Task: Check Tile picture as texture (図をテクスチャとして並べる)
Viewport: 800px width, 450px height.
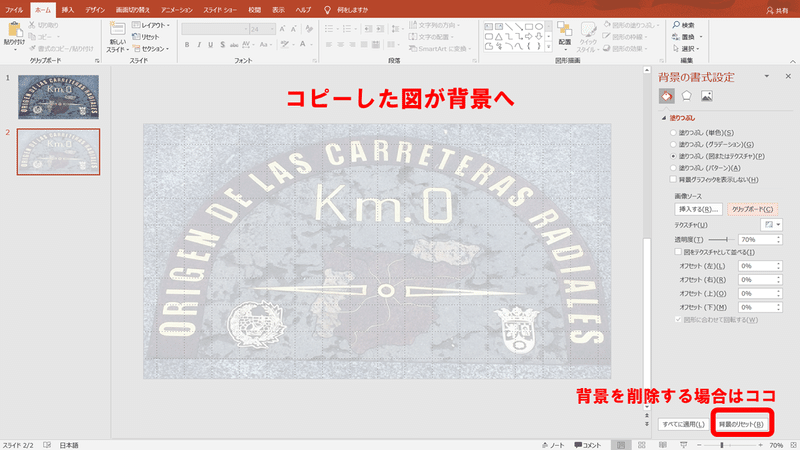Action: (x=678, y=252)
